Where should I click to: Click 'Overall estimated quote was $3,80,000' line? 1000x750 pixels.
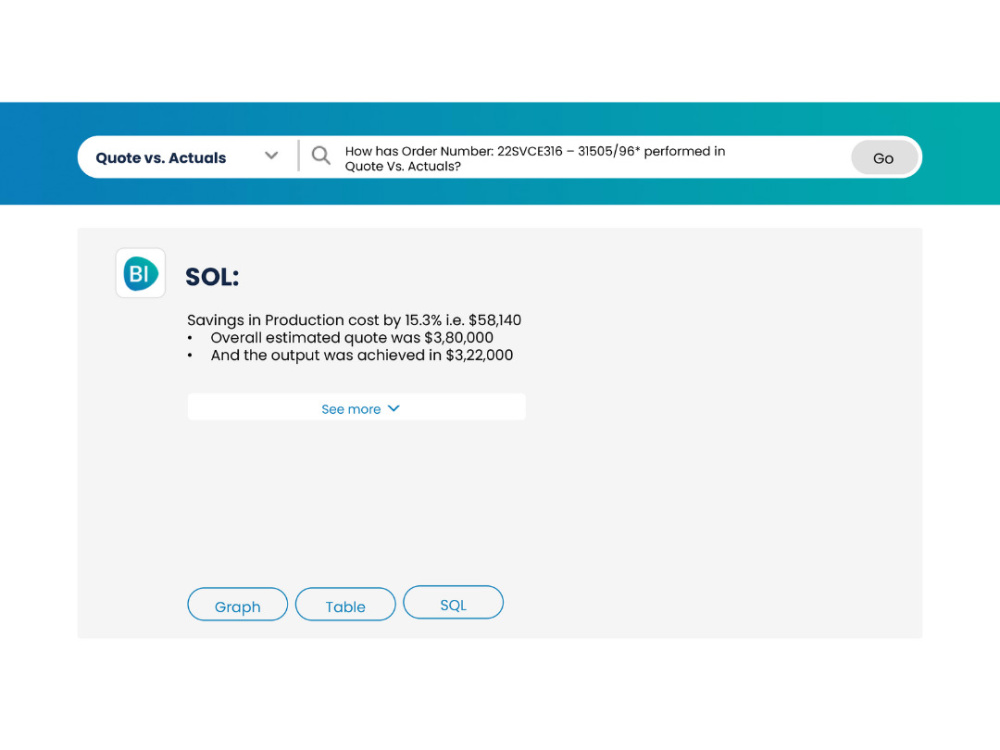pyautogui.click(x=352, y=338)
